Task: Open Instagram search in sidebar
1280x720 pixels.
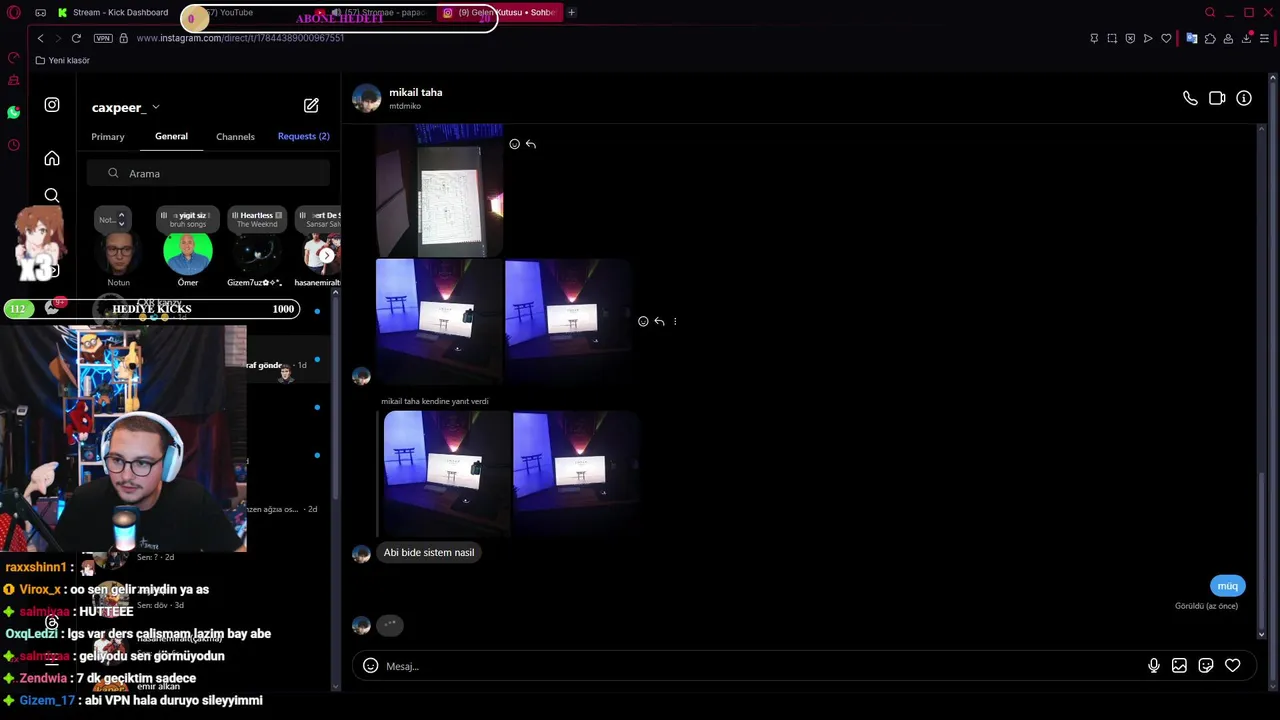Action: pyautogui.click(x=52, y=195)
